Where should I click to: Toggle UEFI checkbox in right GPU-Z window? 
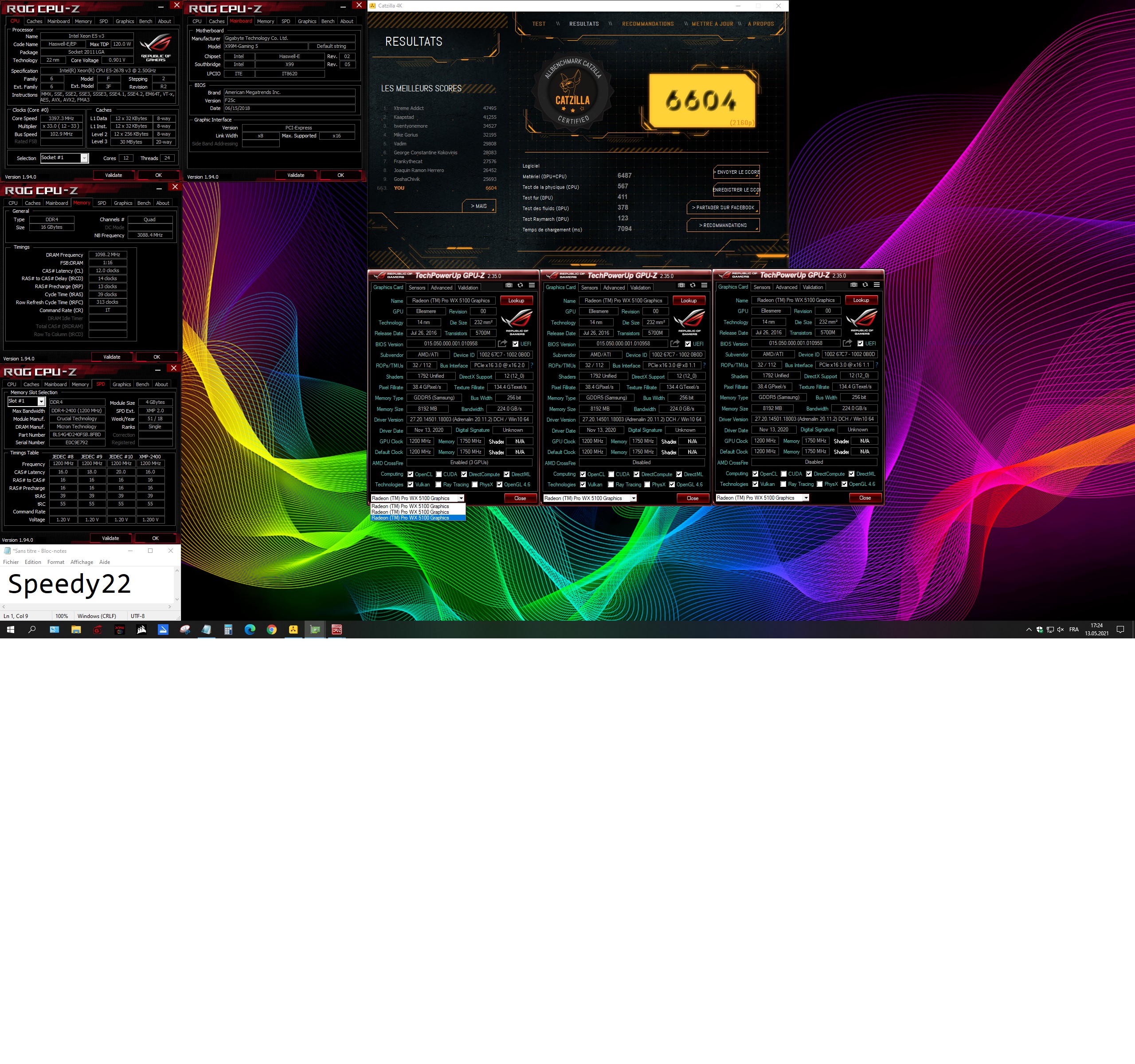(x=861, y=344)
